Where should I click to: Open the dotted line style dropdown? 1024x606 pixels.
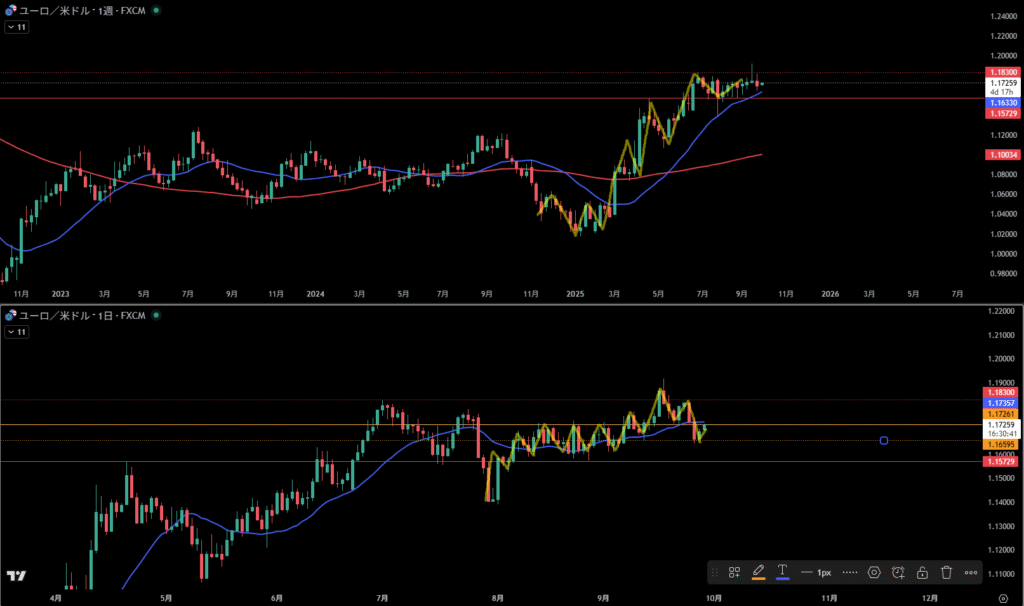[850, 572]
